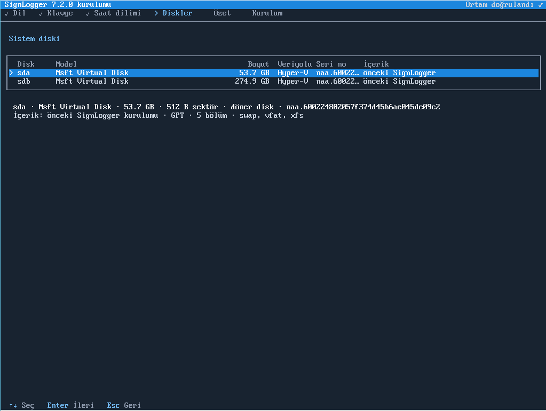Select the Diskler step

[x=173, y=13]
